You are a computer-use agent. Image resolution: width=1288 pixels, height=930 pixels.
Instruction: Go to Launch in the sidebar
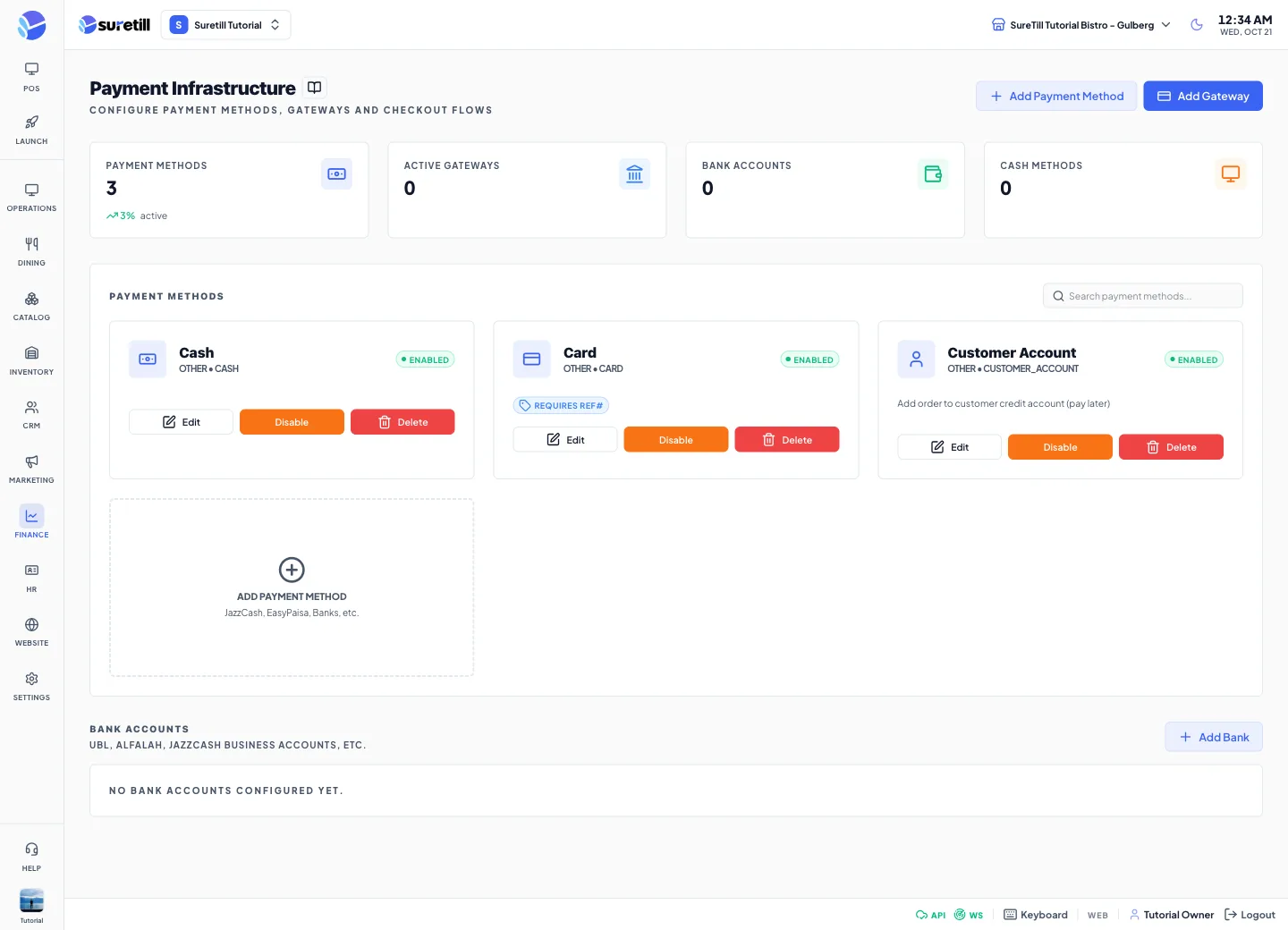point(31,130)
